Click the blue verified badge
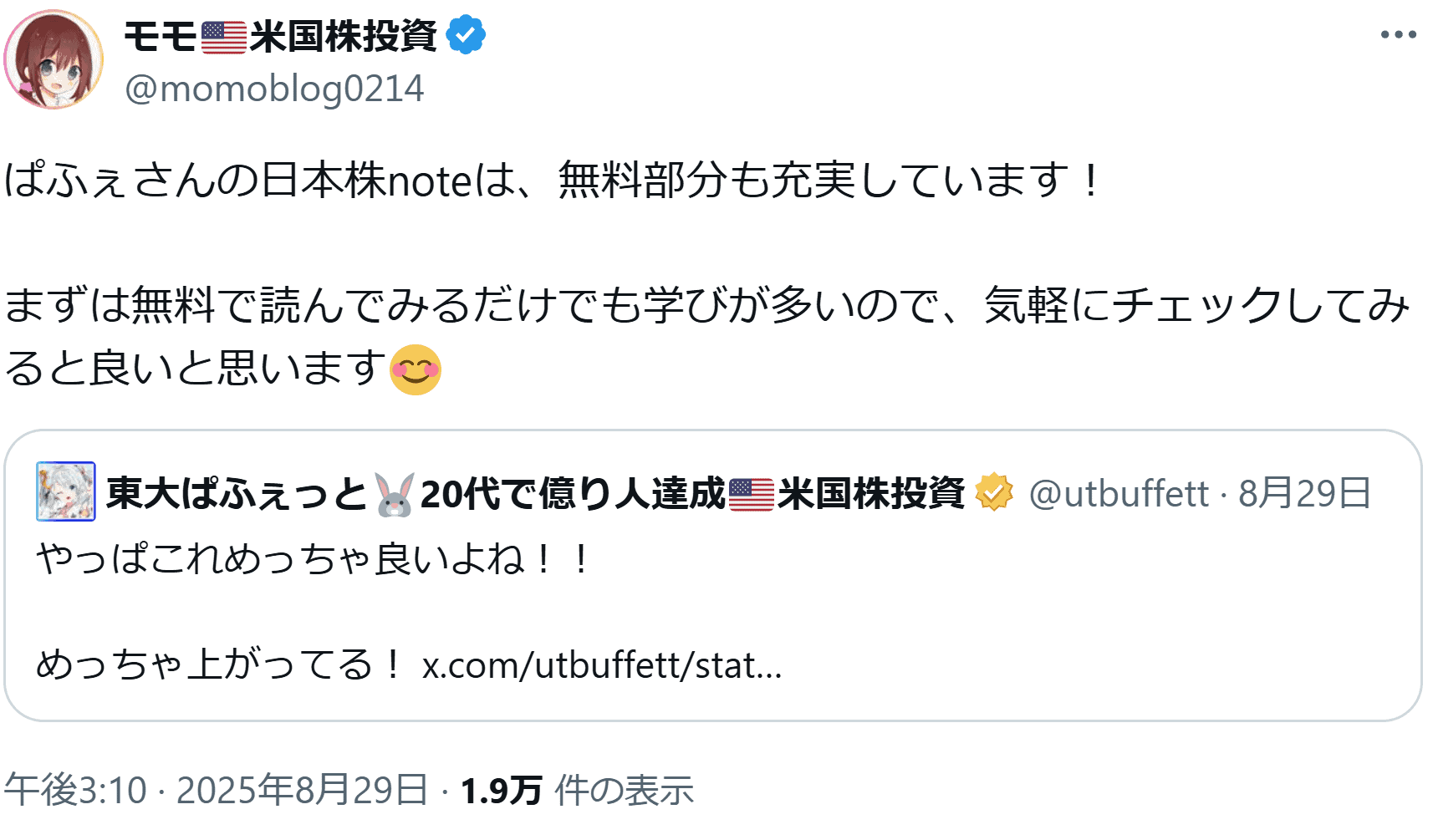The height and width of the screenshot is (840, 1438). pos(466,36)
